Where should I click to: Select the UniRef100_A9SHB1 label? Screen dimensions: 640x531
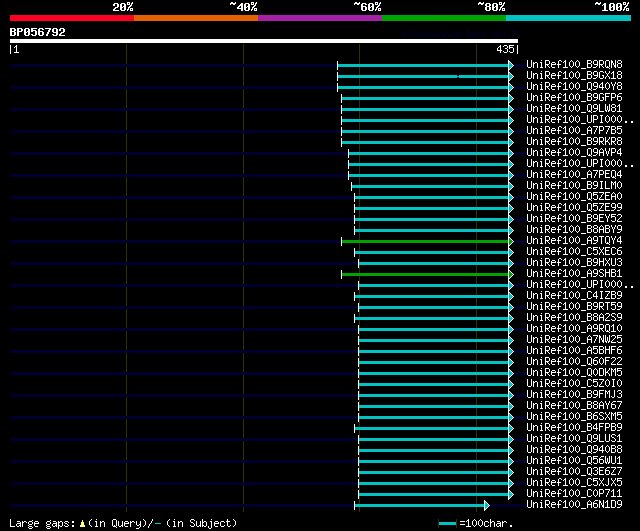[x=574, y=273]
